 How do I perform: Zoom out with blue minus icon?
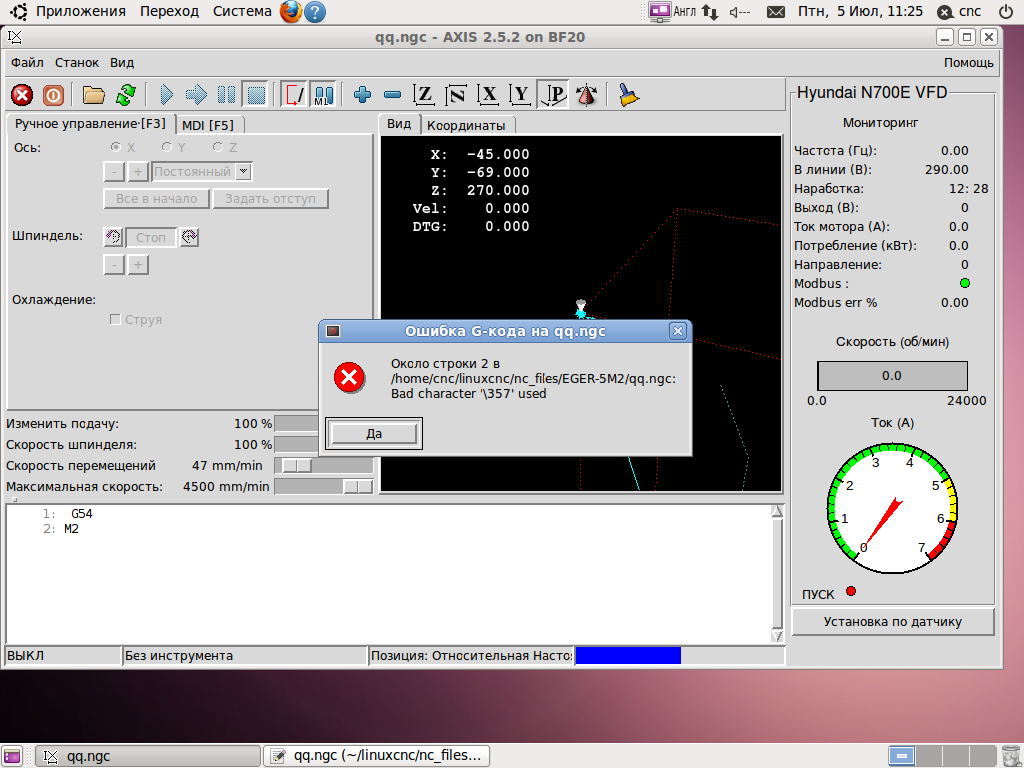[x=392, y=95]
